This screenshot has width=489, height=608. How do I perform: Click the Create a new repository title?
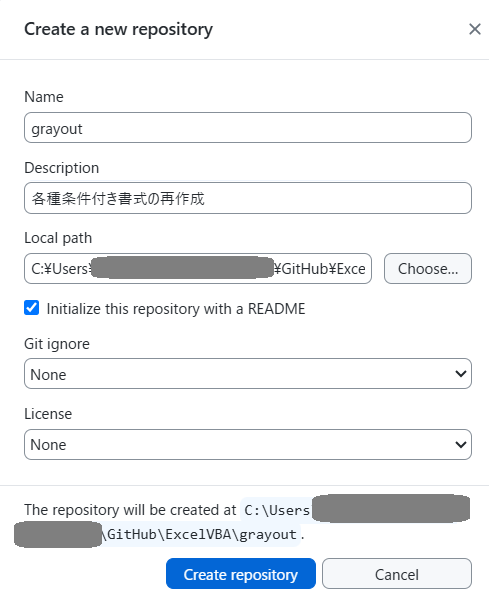point(119,29)
